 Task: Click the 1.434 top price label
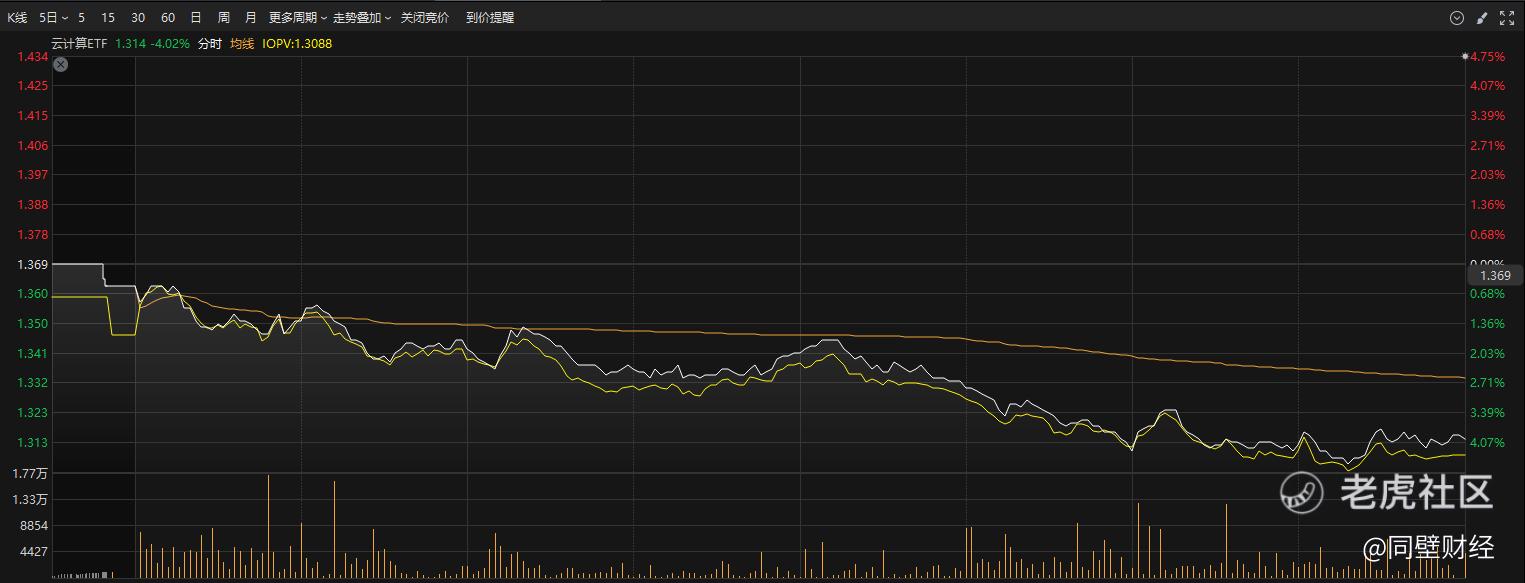tap(33, 57)
